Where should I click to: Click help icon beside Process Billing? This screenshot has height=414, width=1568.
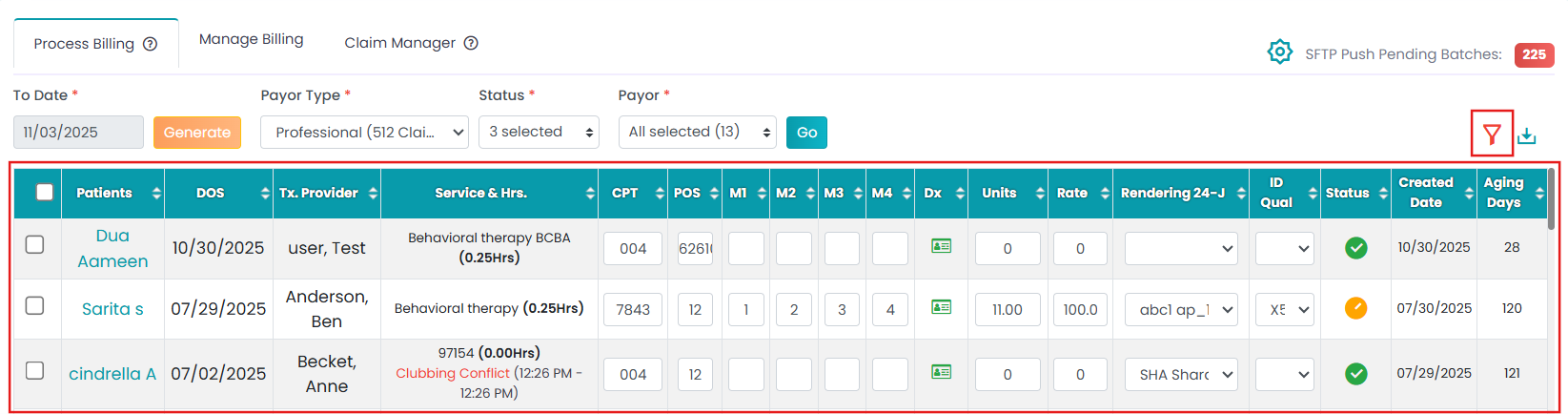[151, 44]
